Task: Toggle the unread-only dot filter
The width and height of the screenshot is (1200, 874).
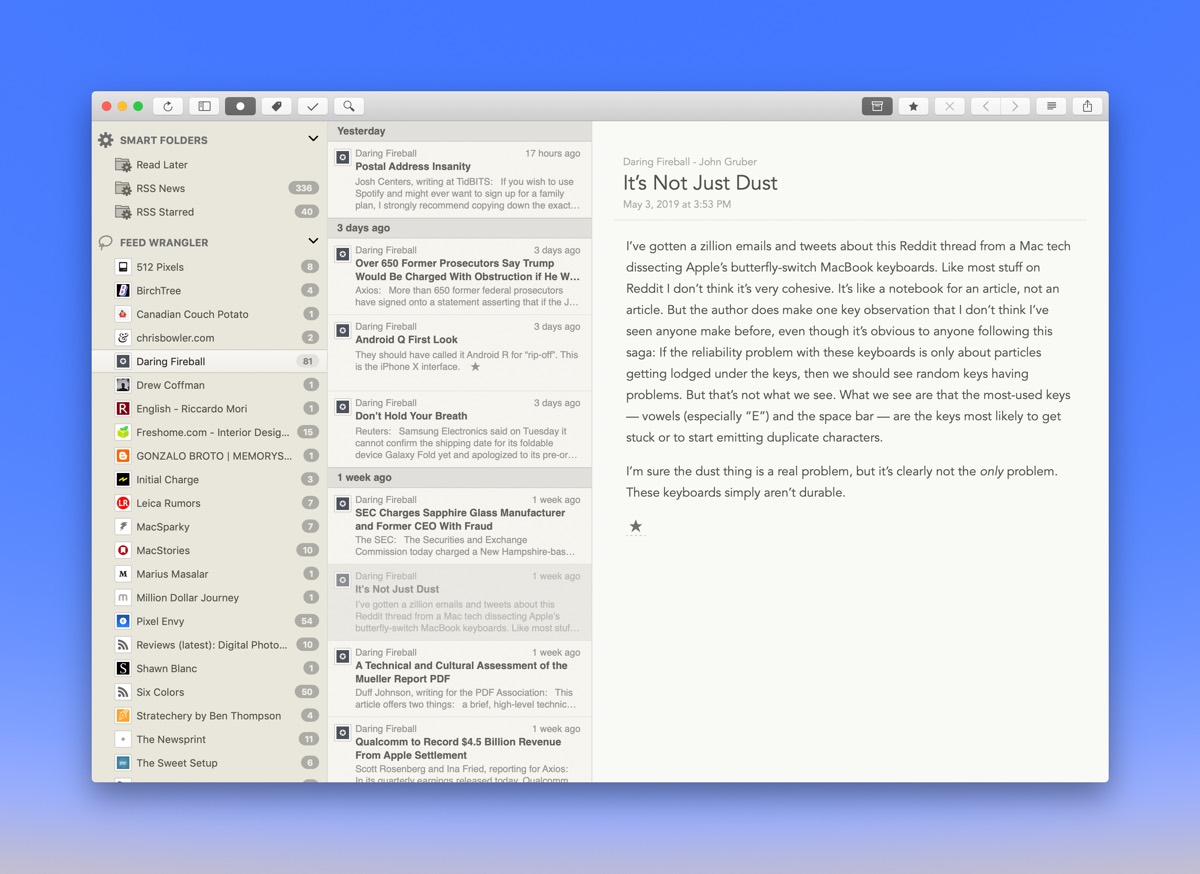Action: (x=241, y=106)
